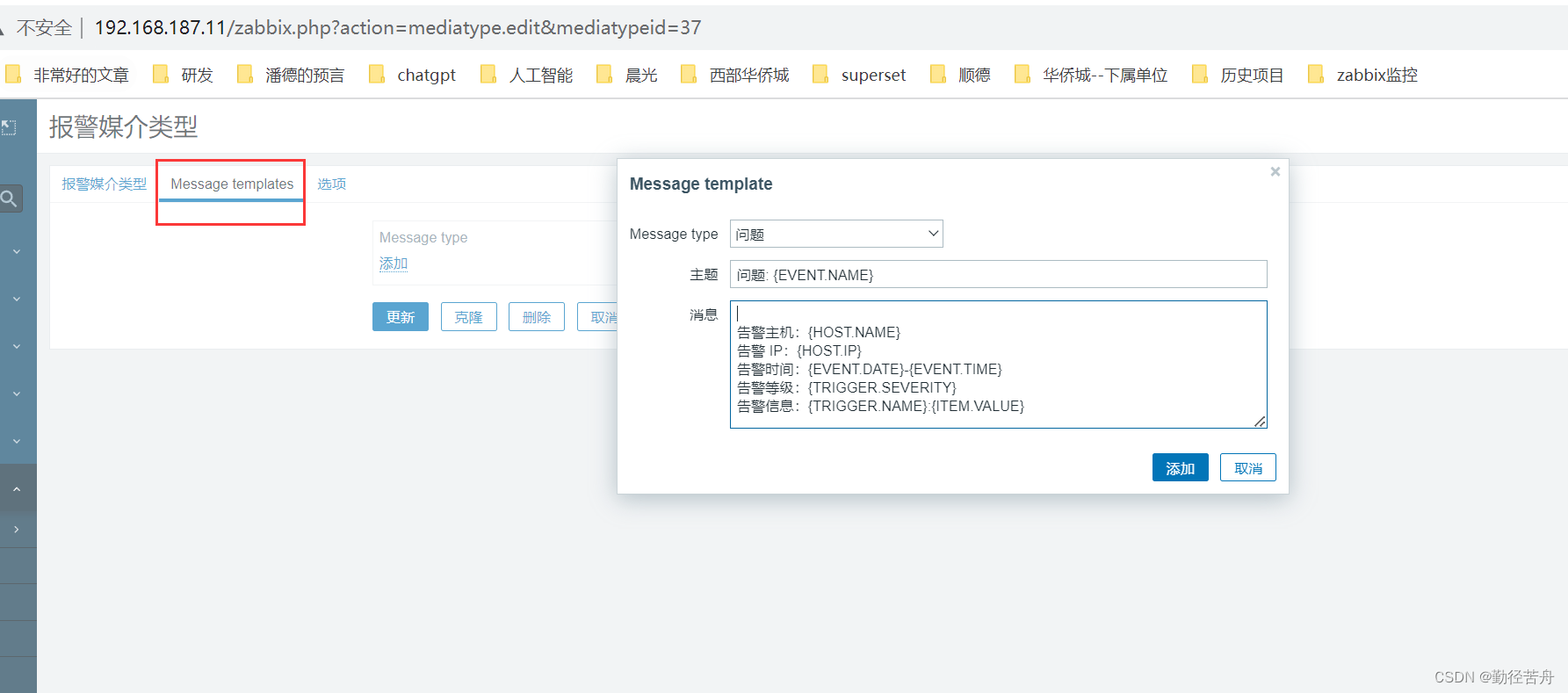Collapse the sidebar section with up chevron
Viewport: 1568px width, 693px height.
[17, 488]
